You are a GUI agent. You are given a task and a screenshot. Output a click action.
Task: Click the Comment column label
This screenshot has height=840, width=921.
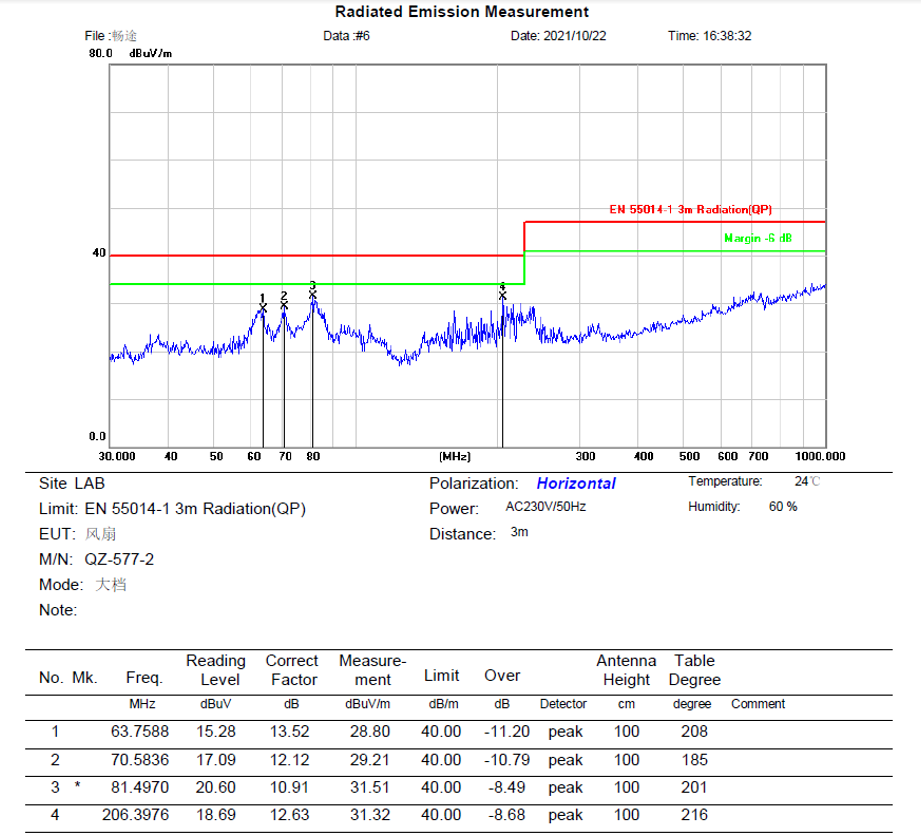tap(758, 704)
